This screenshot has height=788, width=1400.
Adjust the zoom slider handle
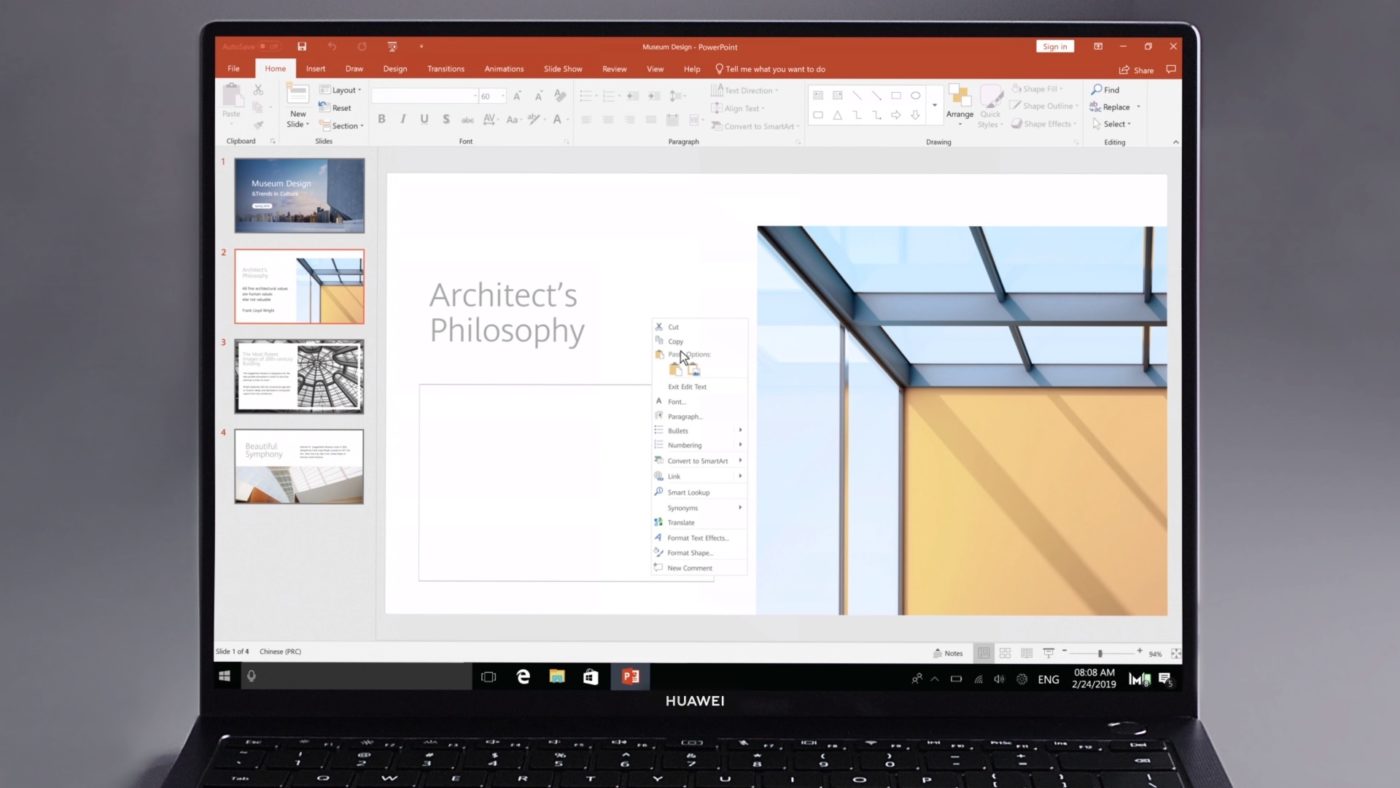click(x=1100, y=653)
